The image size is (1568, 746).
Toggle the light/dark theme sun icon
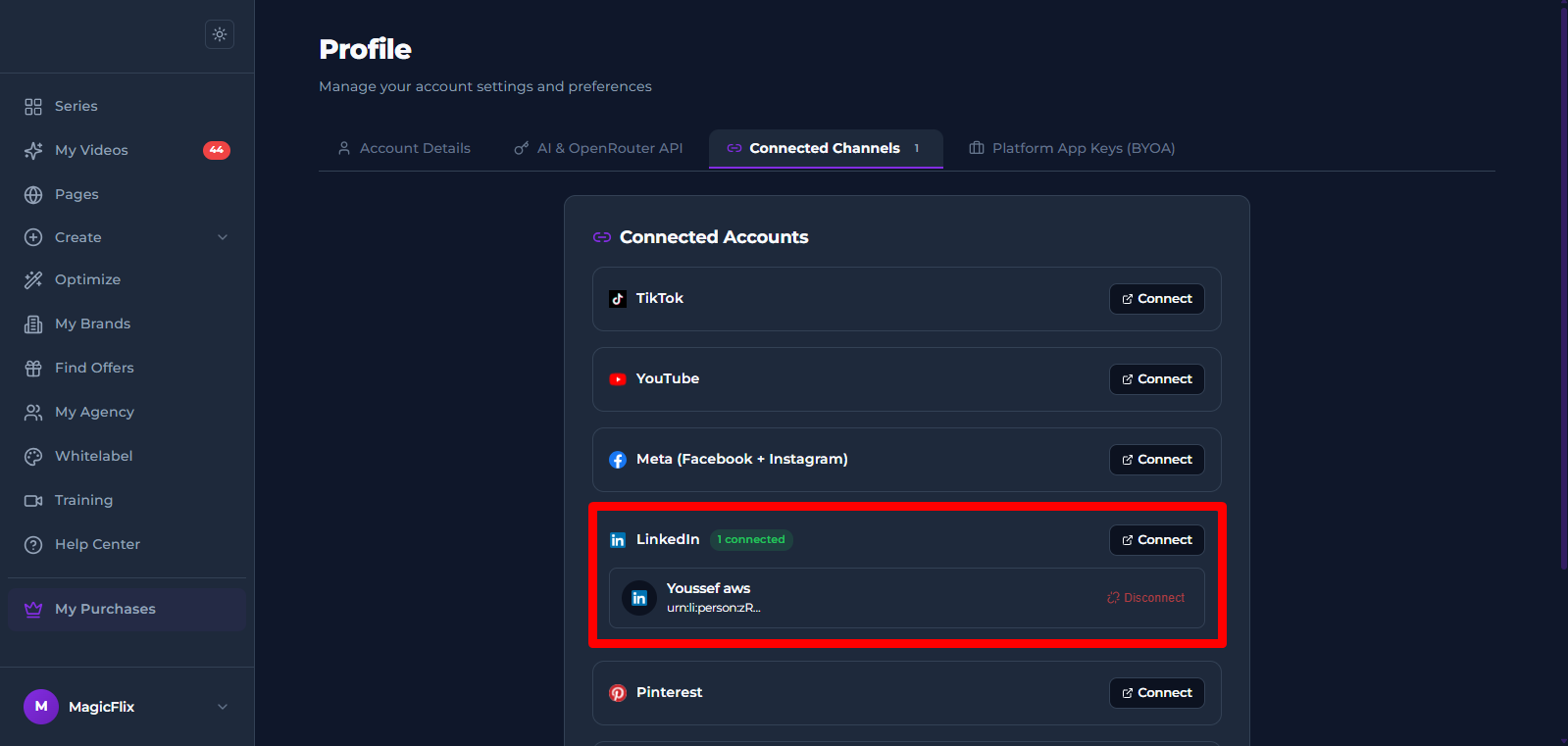coord(220,34)
